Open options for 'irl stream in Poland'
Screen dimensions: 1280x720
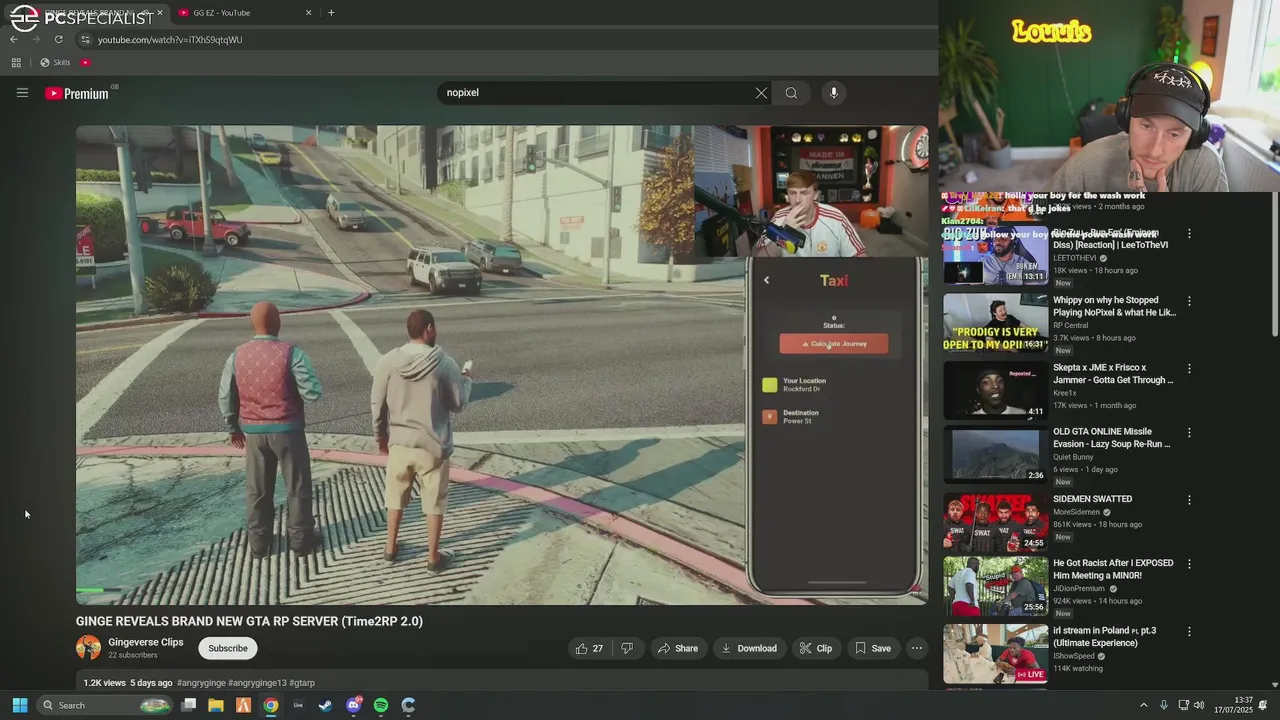[1189, 632]
